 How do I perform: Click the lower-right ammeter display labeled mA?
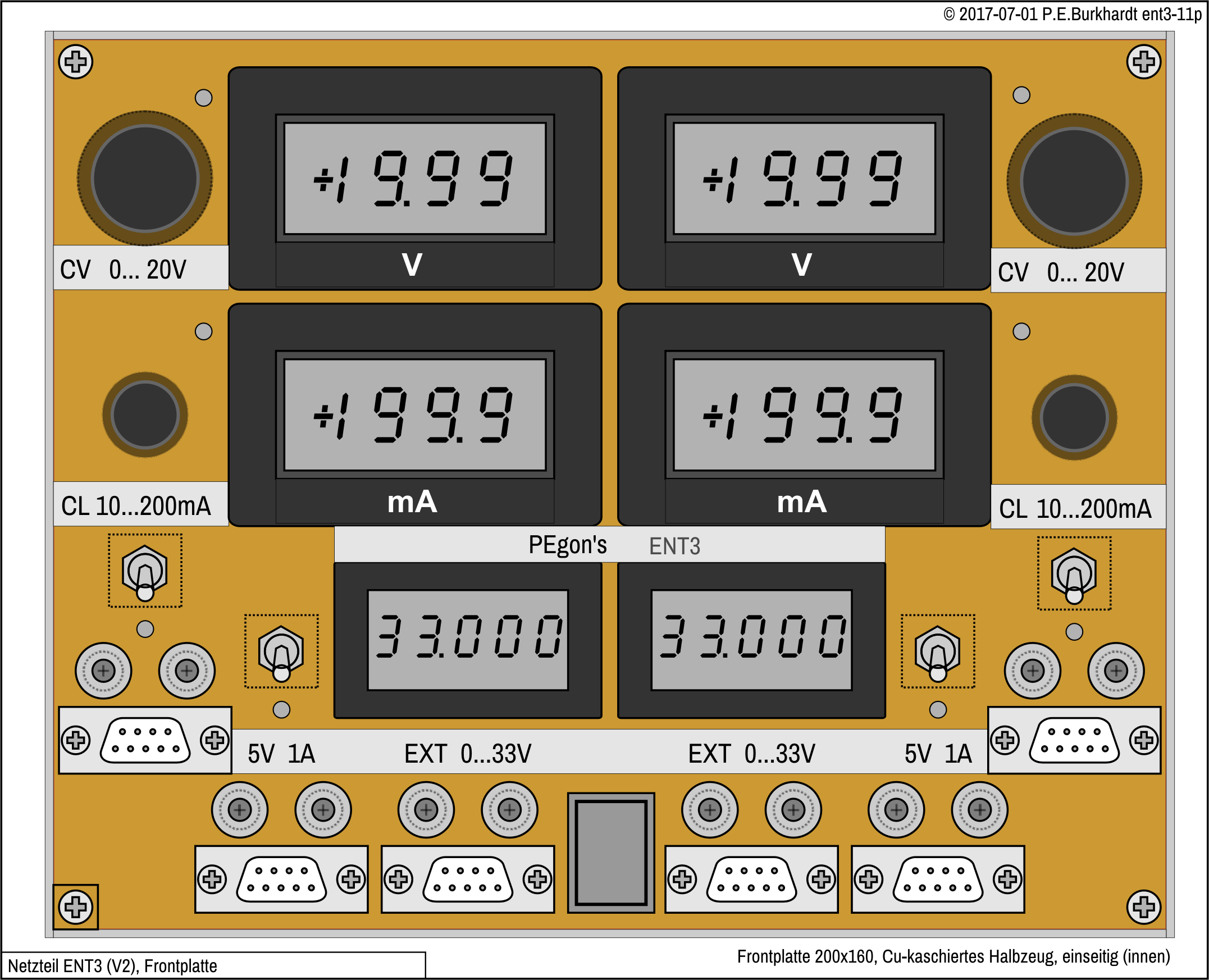point(804,415)
